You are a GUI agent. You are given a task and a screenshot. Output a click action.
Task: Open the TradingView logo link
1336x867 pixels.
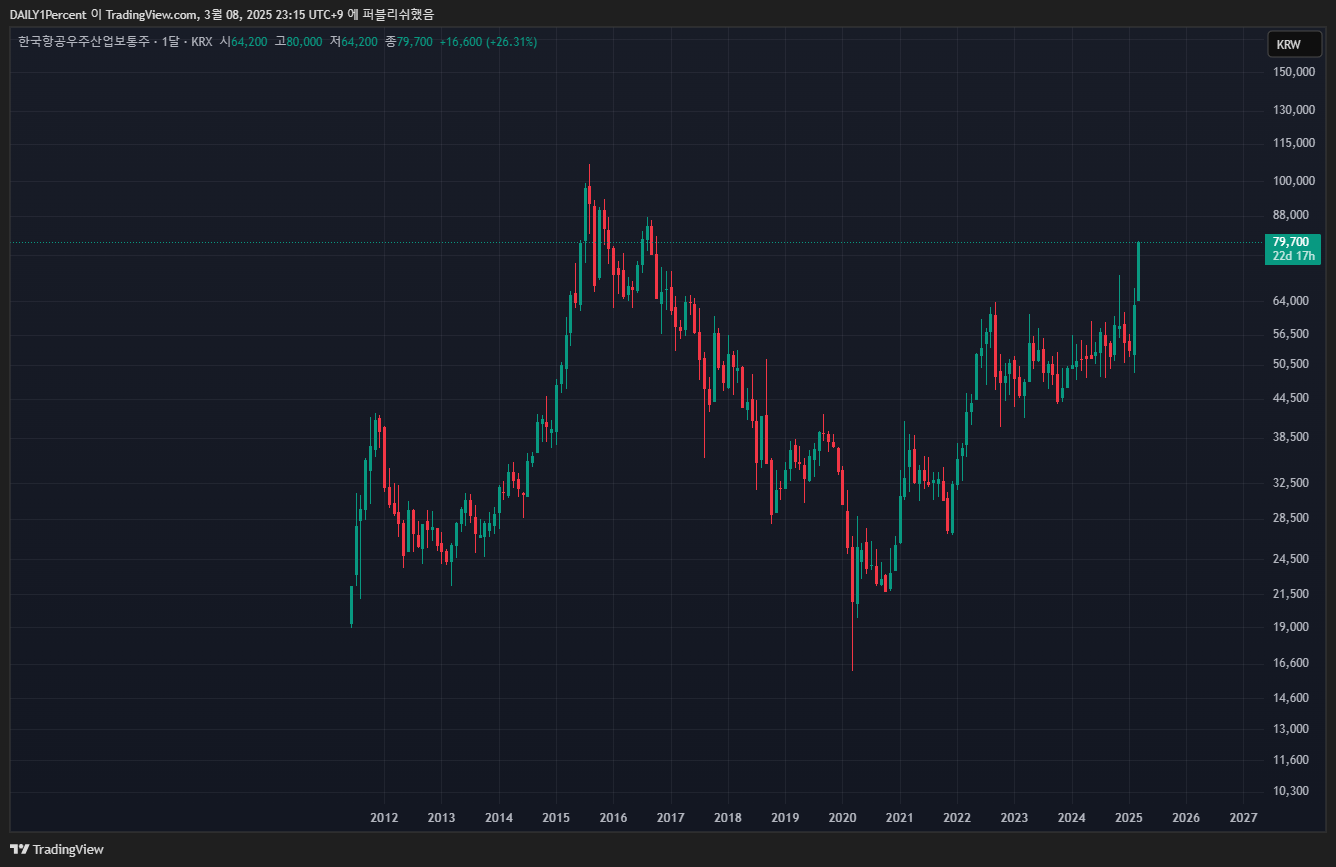(57, 849)
